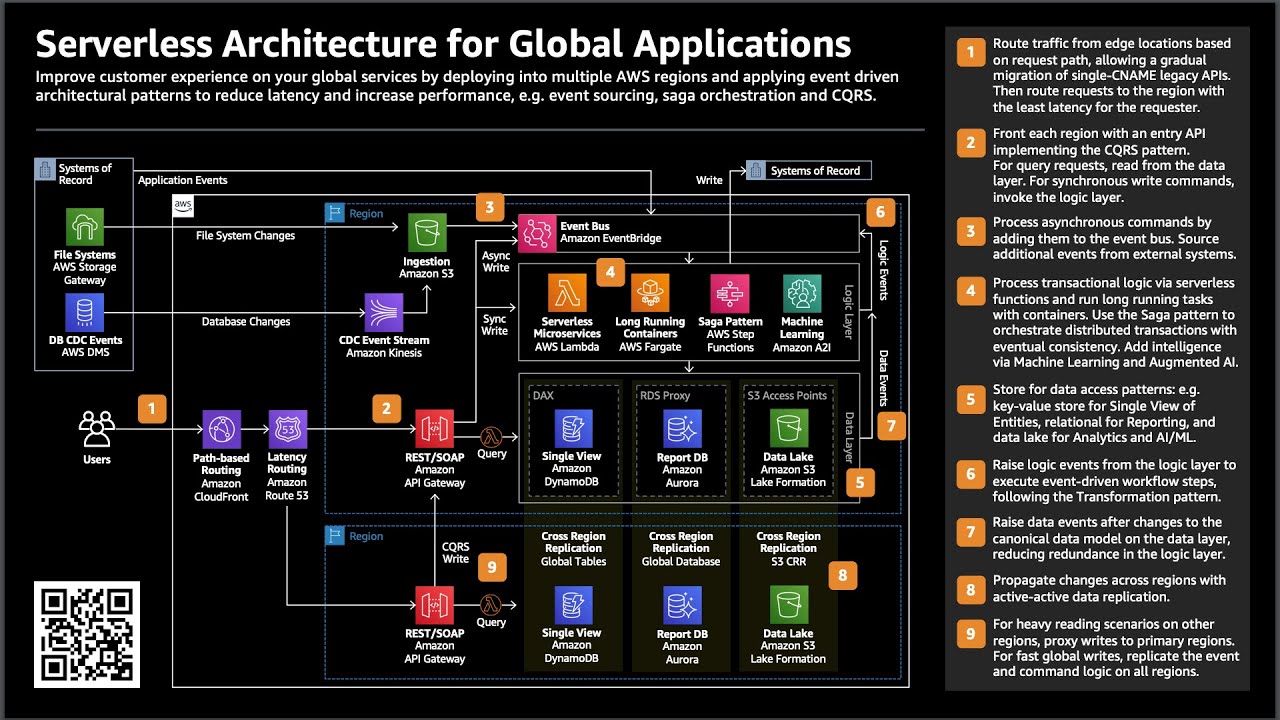Click the API Gateway icon receiving Route 53 traffic directly
This screenshot has height=720, width=1280.
(434, 430)
